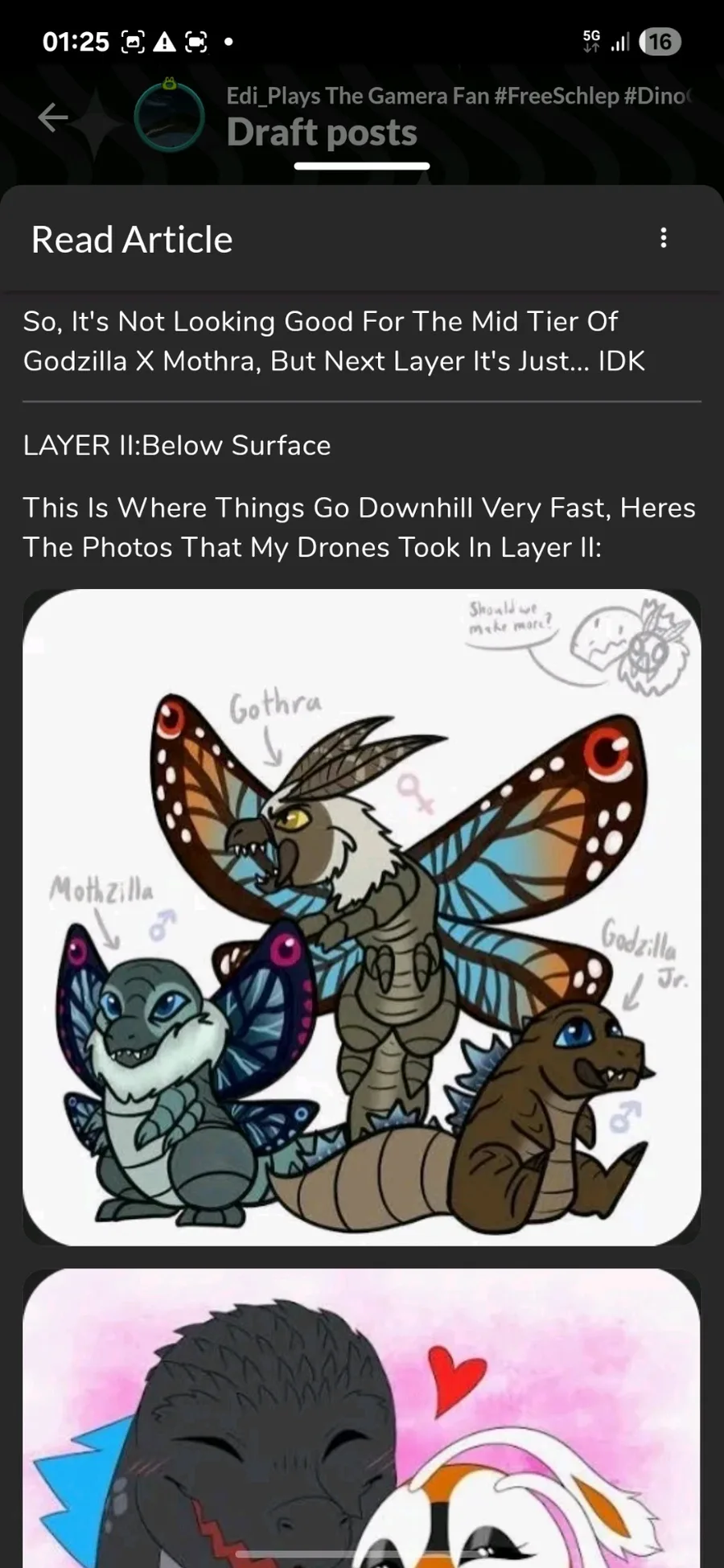
Task: Tap the 5G network status icon
Action: [591, 41]
